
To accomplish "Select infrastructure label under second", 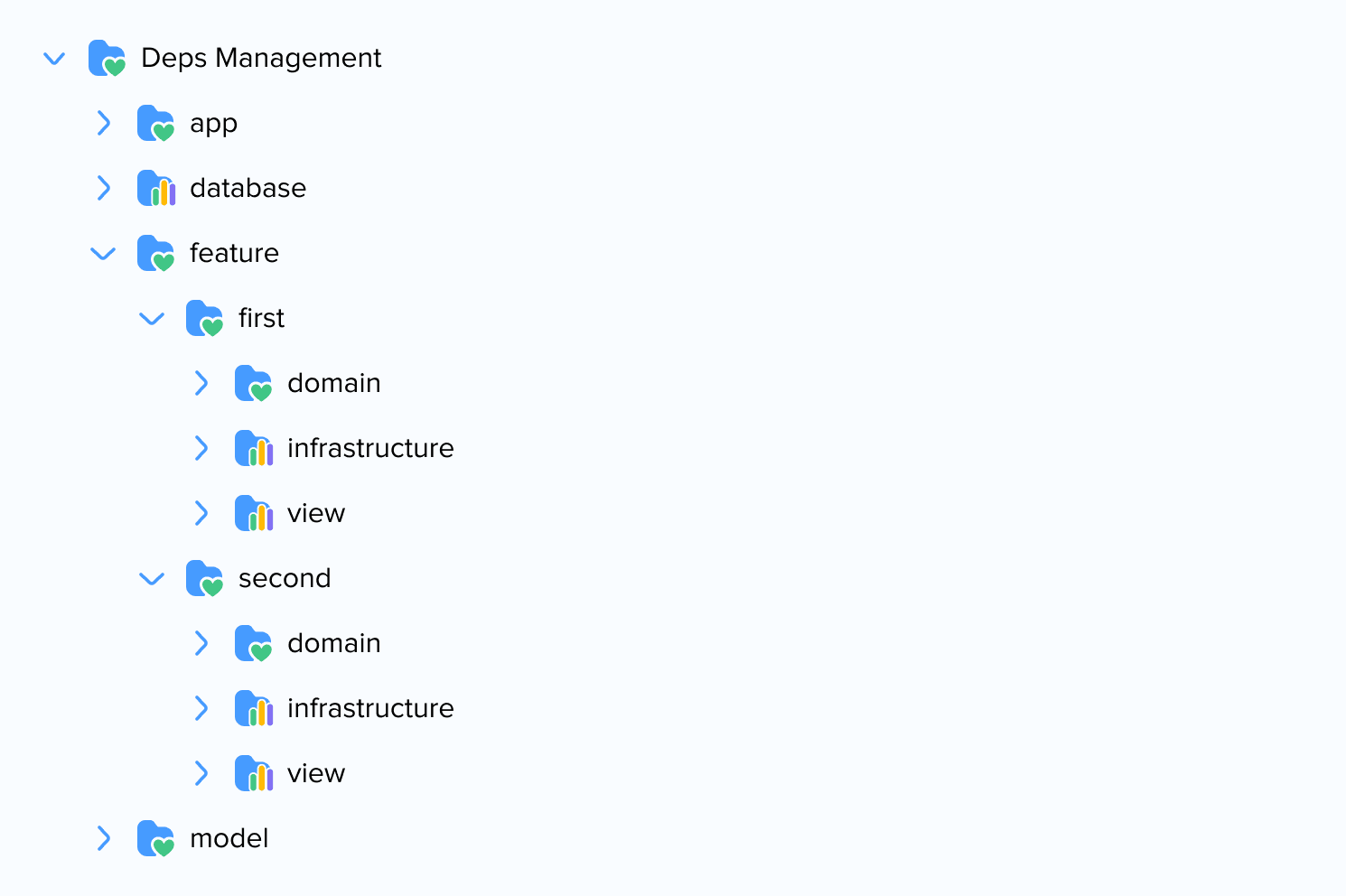I will [x=370, y=709].
